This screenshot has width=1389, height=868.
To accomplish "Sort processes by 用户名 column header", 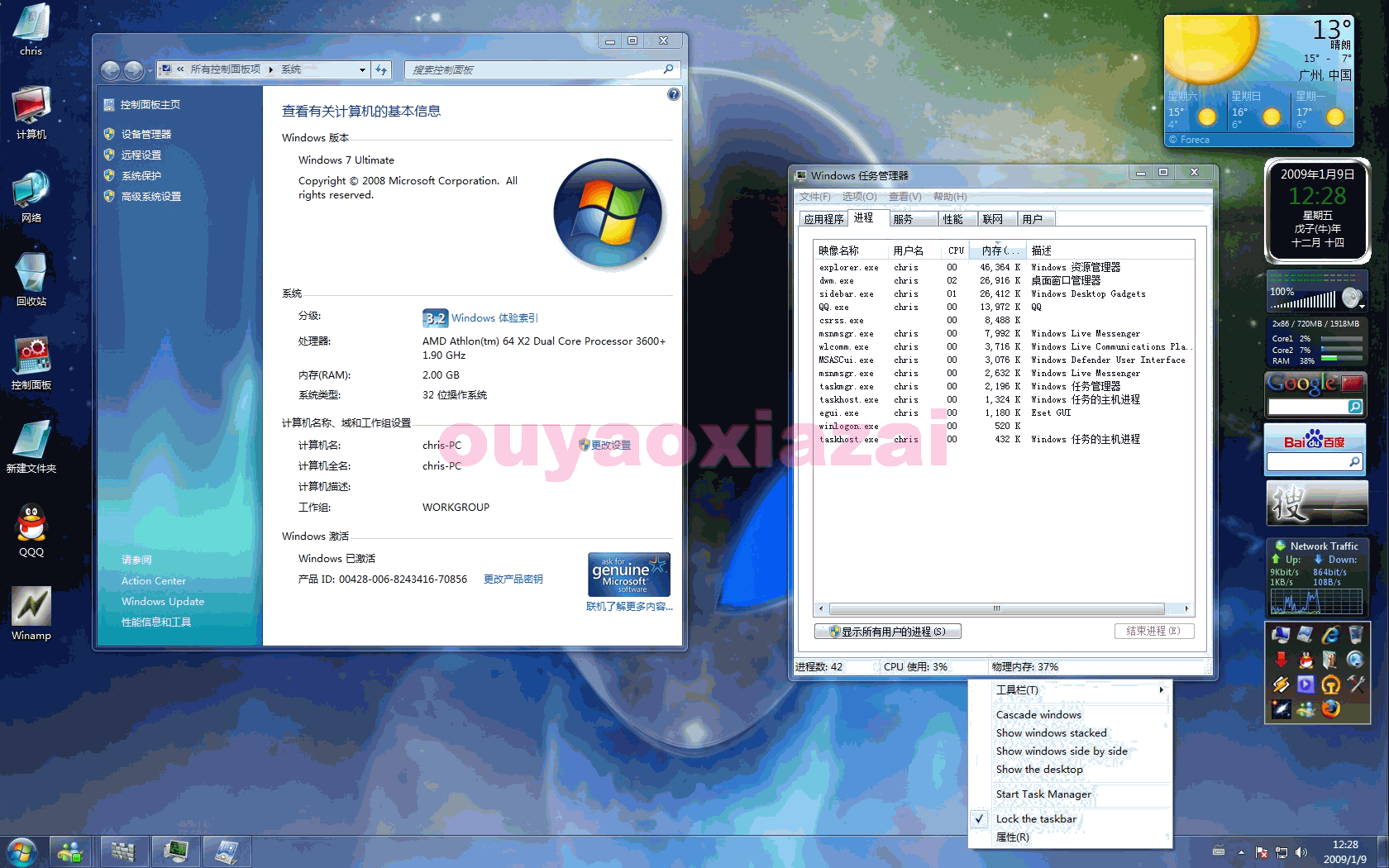I will [x=915, y=250].
